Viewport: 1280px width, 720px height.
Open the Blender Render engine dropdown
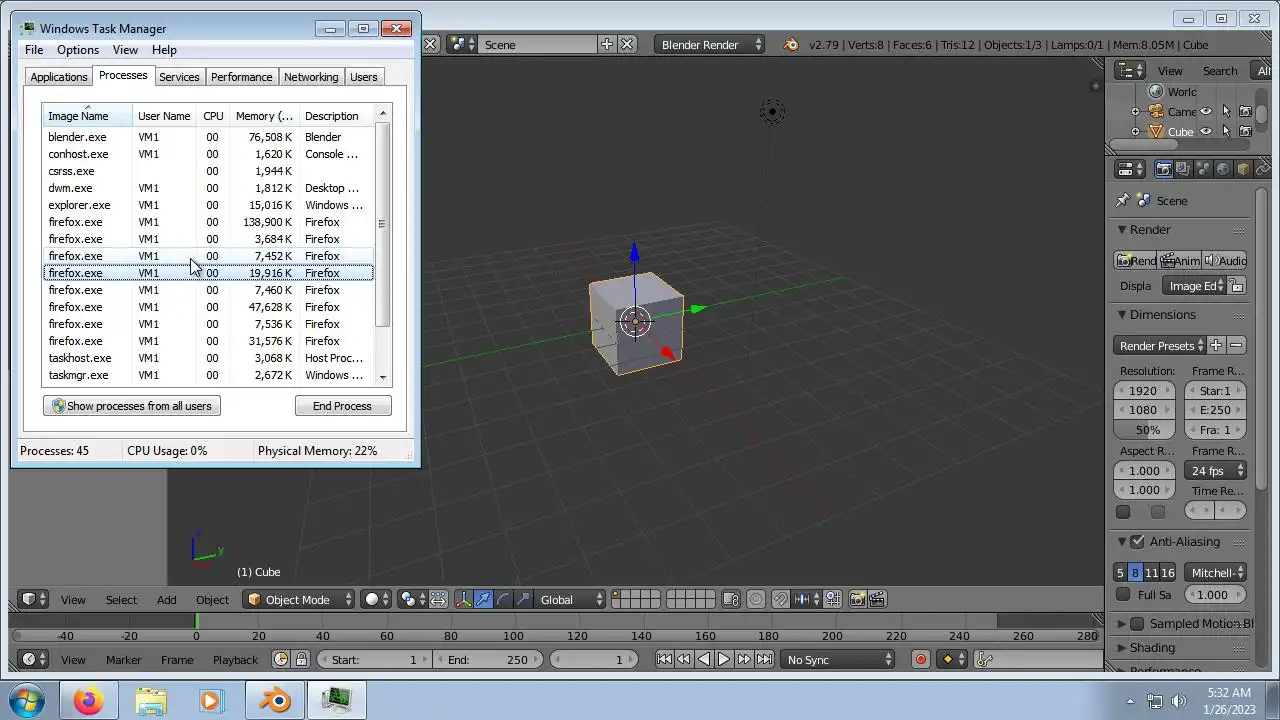709,44
